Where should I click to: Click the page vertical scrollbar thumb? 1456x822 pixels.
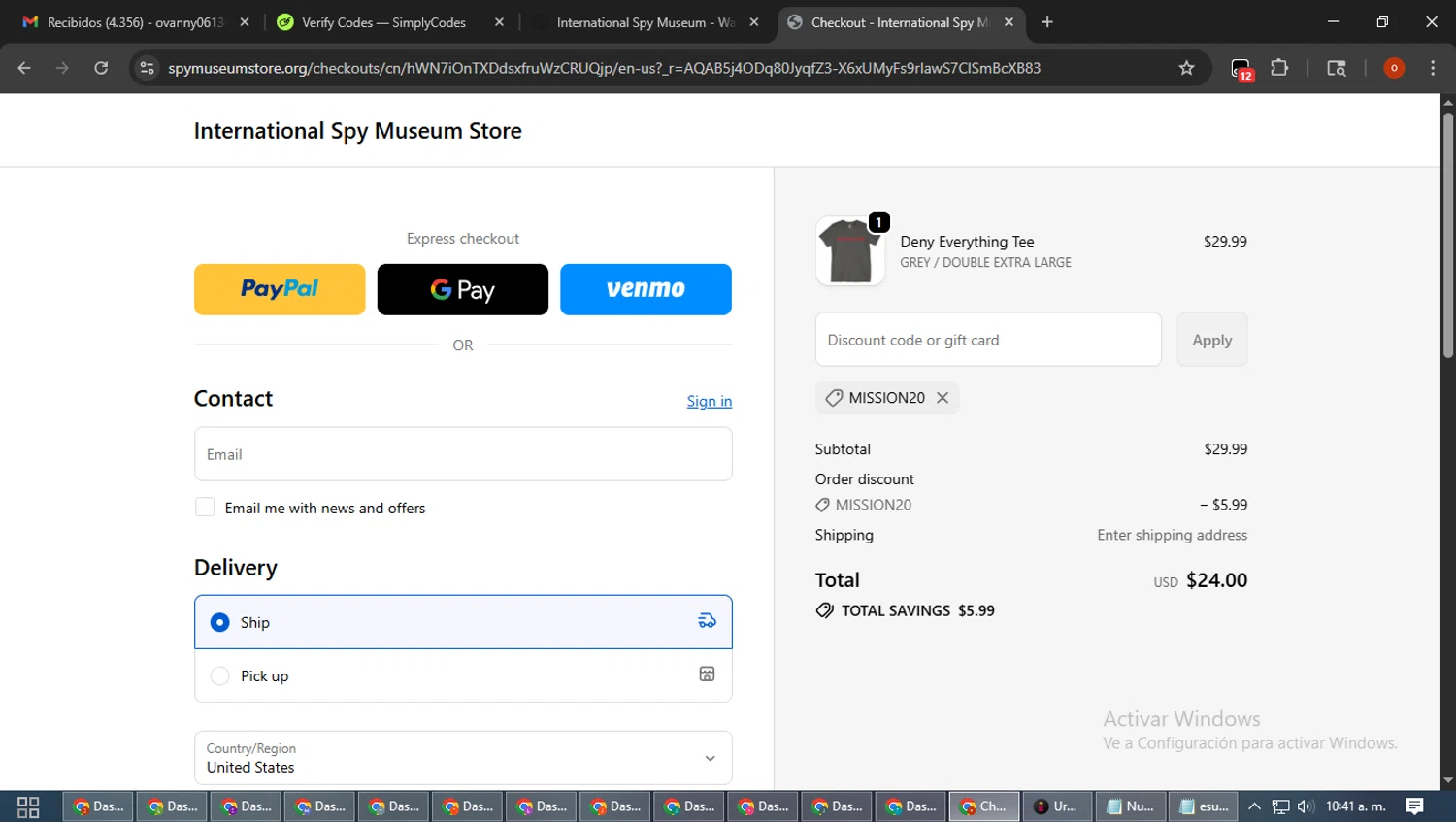[1448, 235]
